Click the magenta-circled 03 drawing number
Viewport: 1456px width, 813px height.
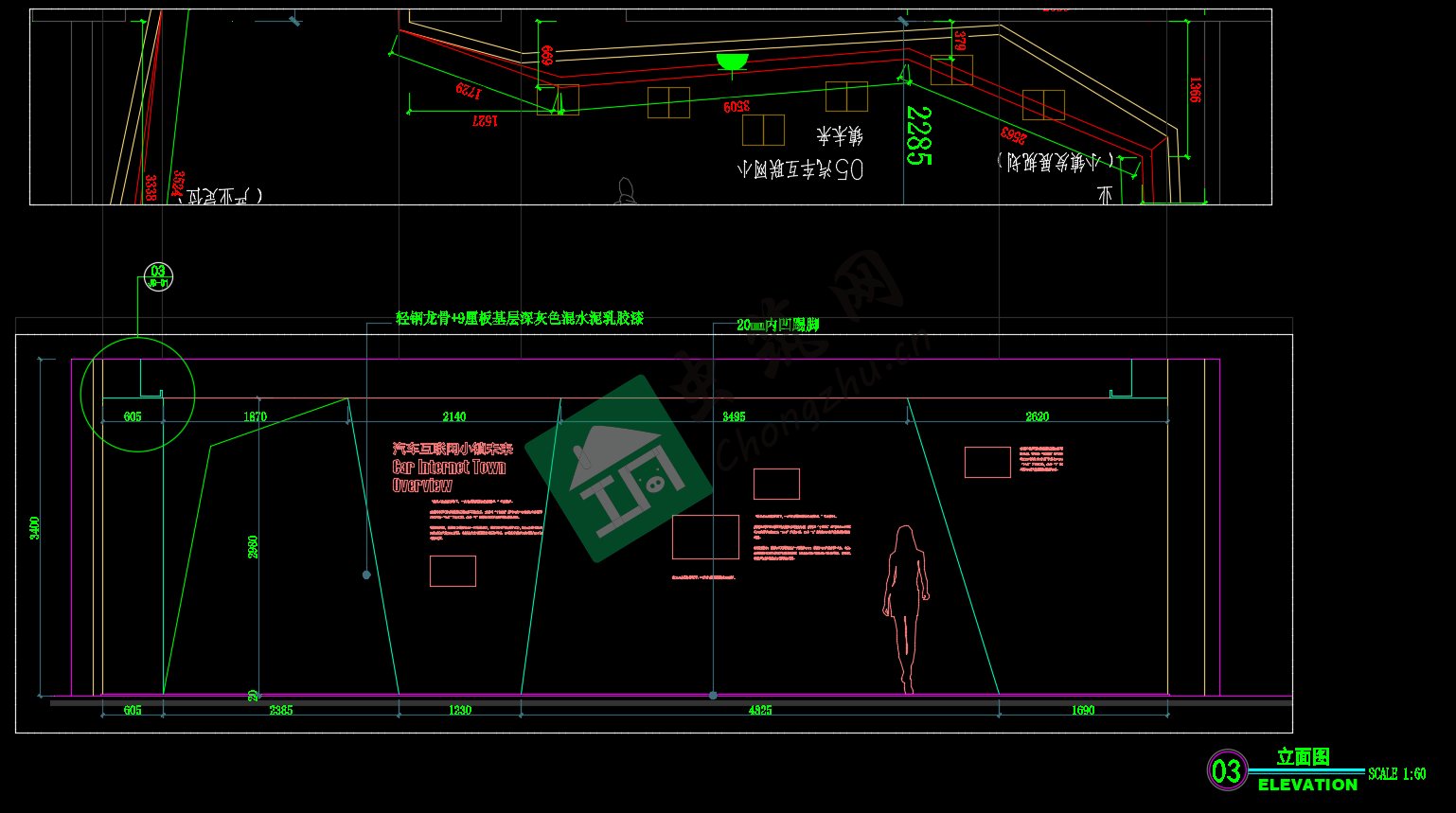1227,770
